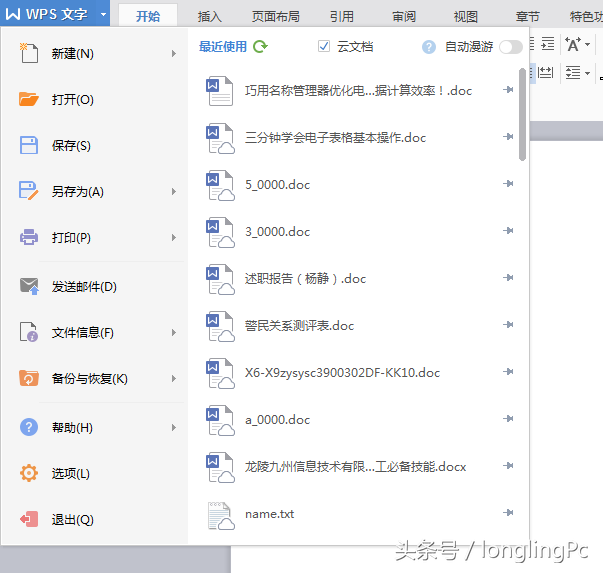Viewport: 603px width, 573px height.
Task: Expand the 另存为(A) submenu arrow
Action: tap(174, 191)
